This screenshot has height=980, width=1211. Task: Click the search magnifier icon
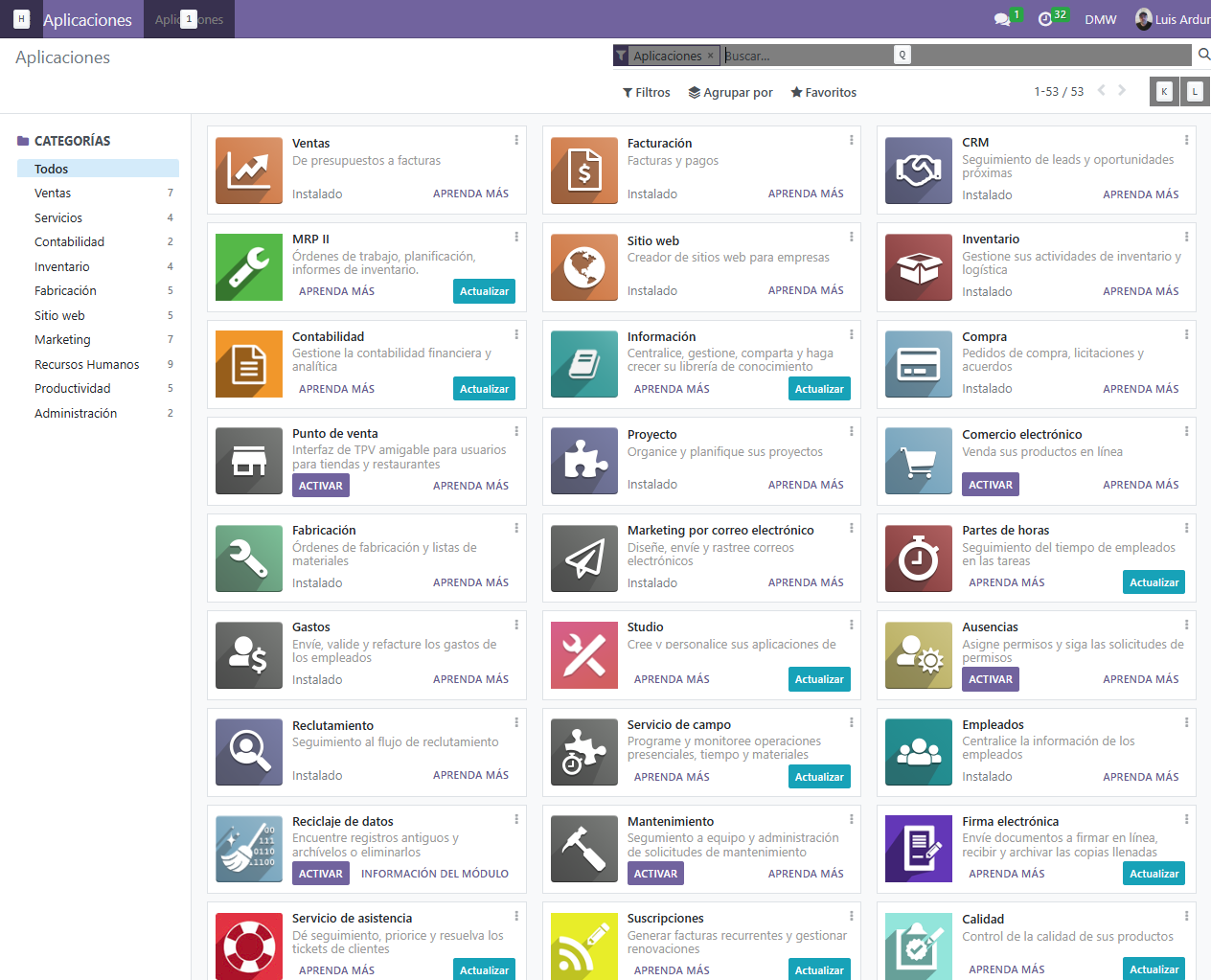(x=1203, y=55)
